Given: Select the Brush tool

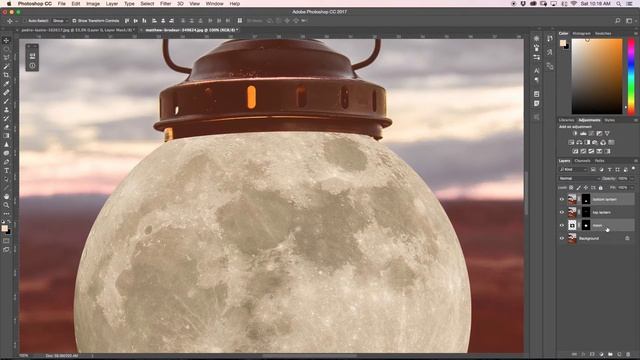Looking at the screenshot, I should pyautogui.click(x=6, y=101).
